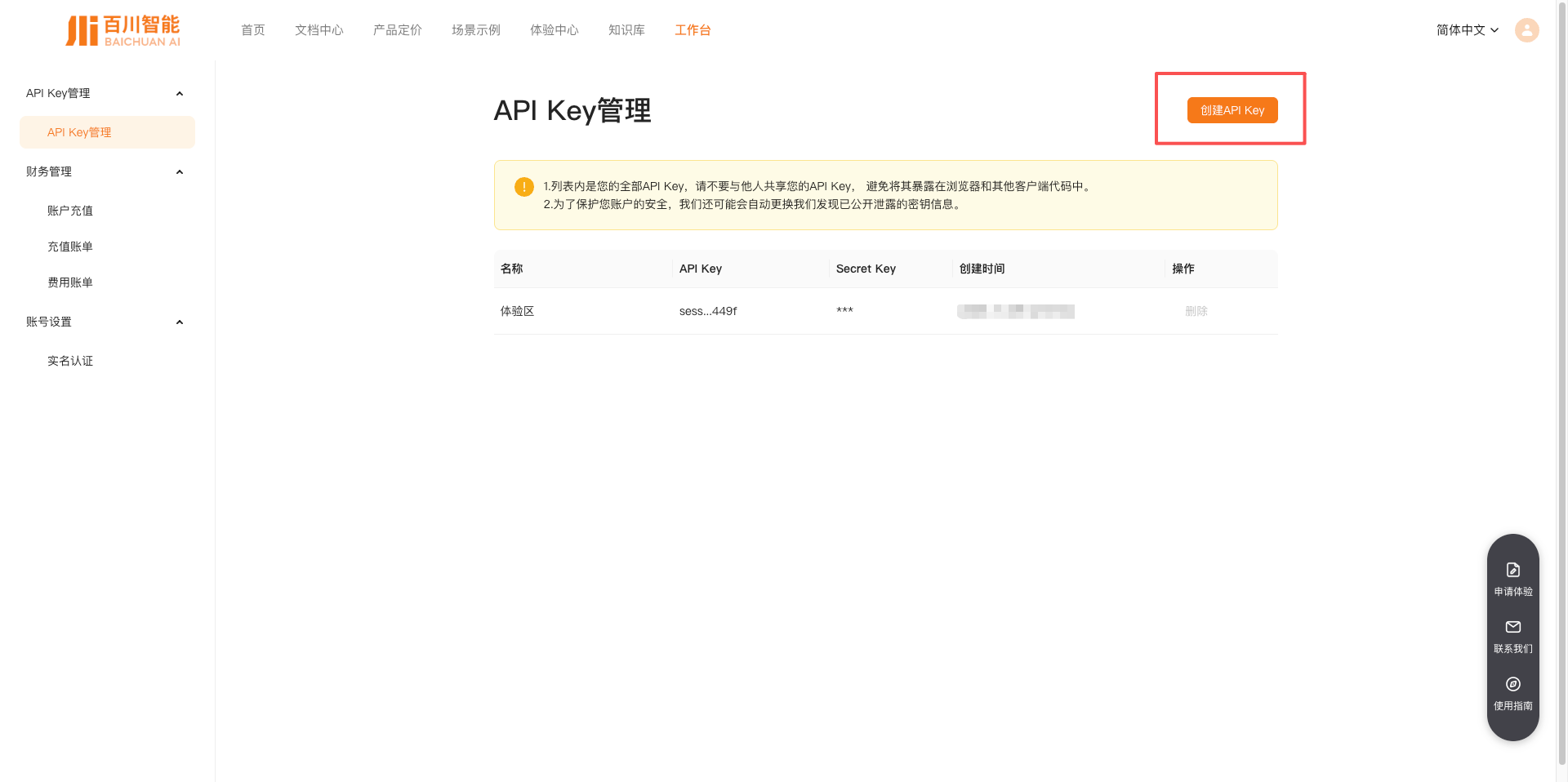The image size is (1568, 782).
Task: Click the 创建API Key button
Action: 1232,110
